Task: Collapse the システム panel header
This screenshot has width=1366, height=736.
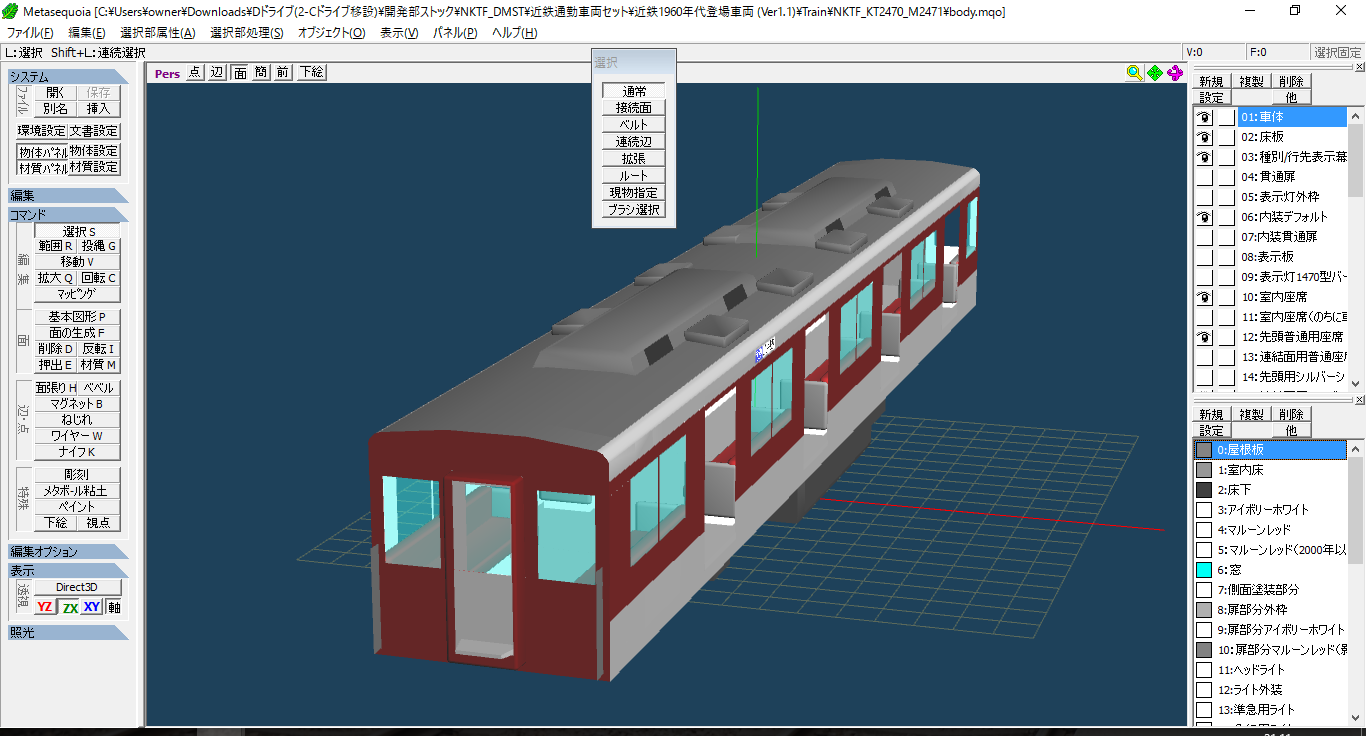Action: (67, 76)
